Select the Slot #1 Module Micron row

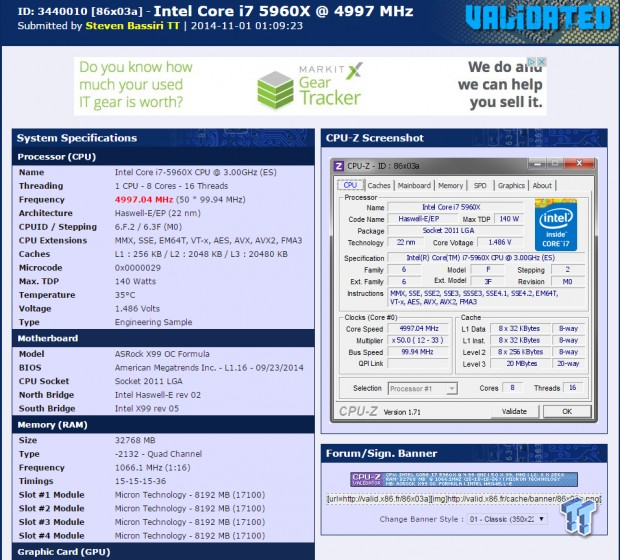[163, 495]
